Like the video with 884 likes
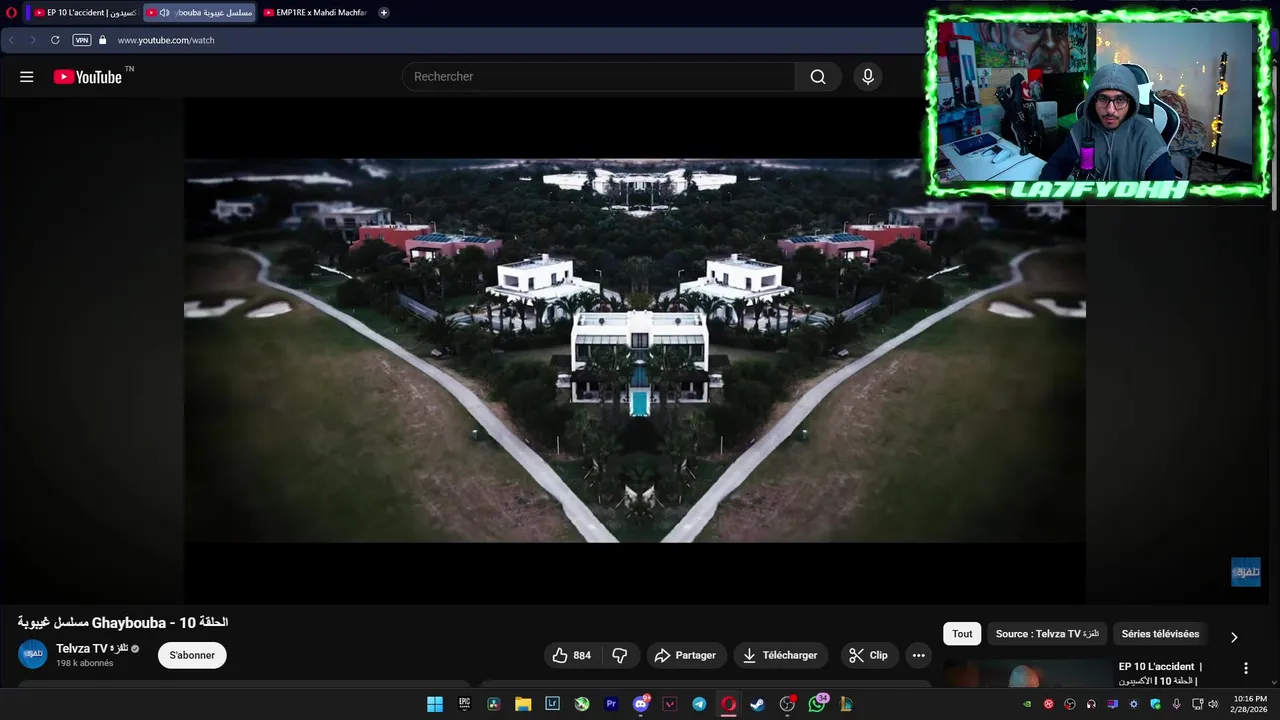Screen dimensions: 1280x720 point(573,656)
